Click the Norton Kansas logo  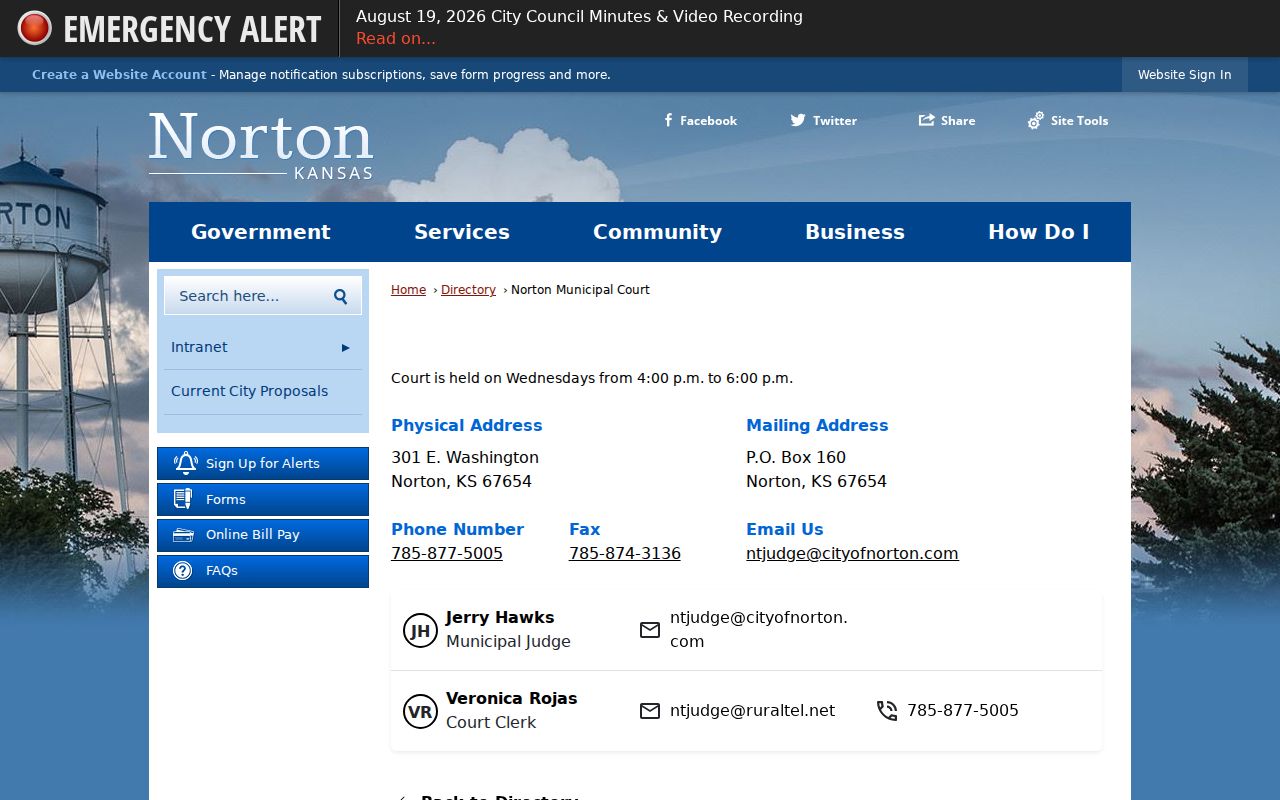(261, 146)
